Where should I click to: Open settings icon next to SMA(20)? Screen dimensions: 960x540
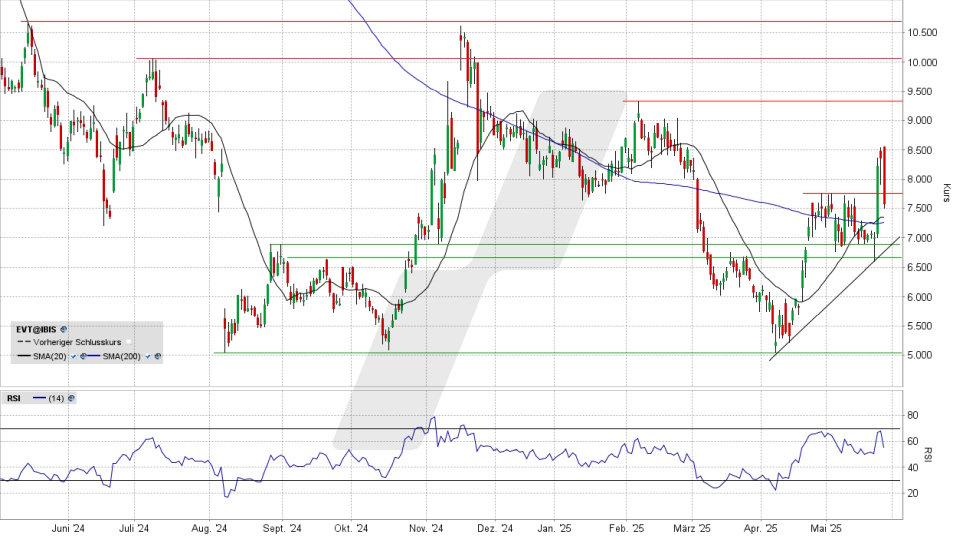point(83,356)
